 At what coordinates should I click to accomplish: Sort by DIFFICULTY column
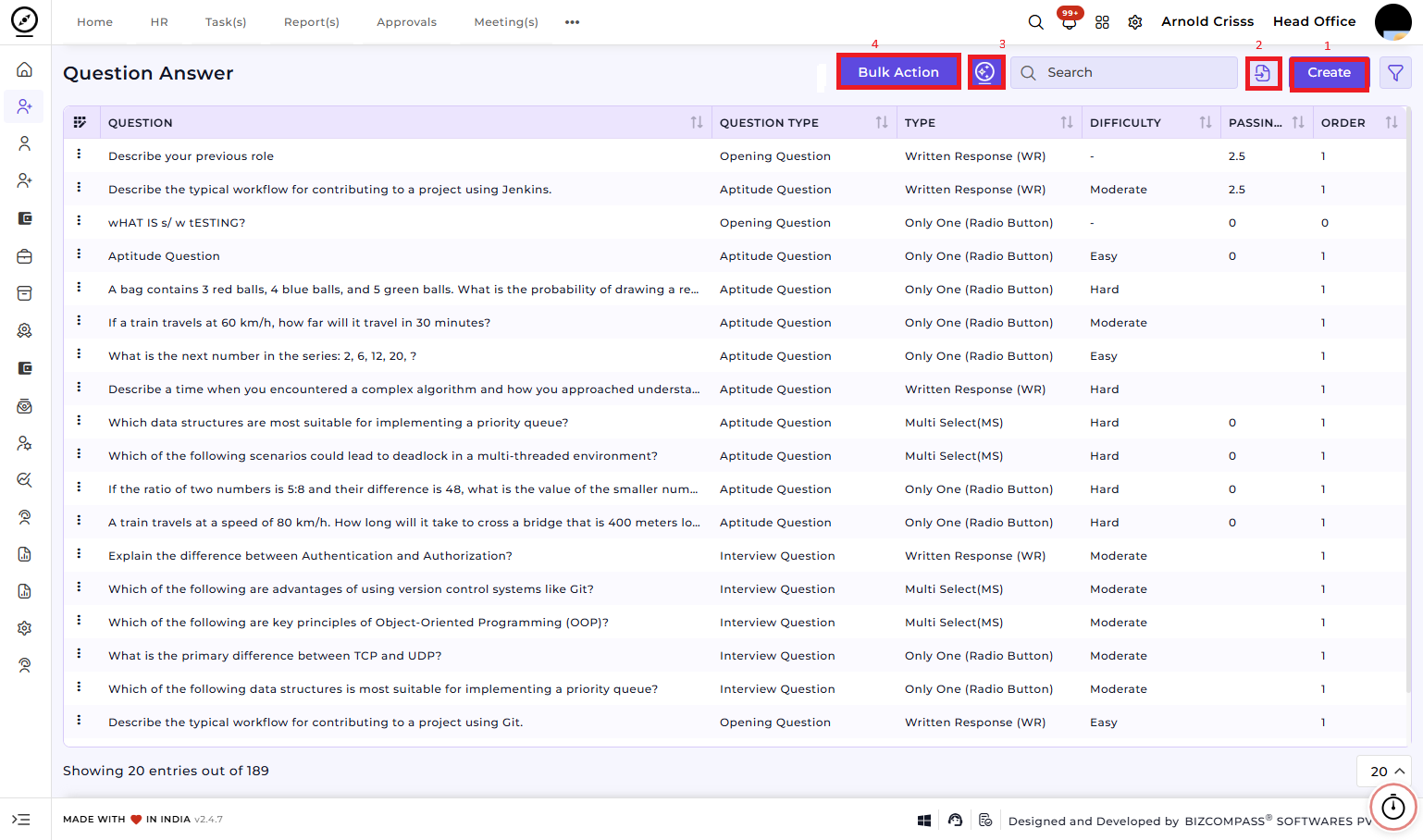pos(1205,122)
